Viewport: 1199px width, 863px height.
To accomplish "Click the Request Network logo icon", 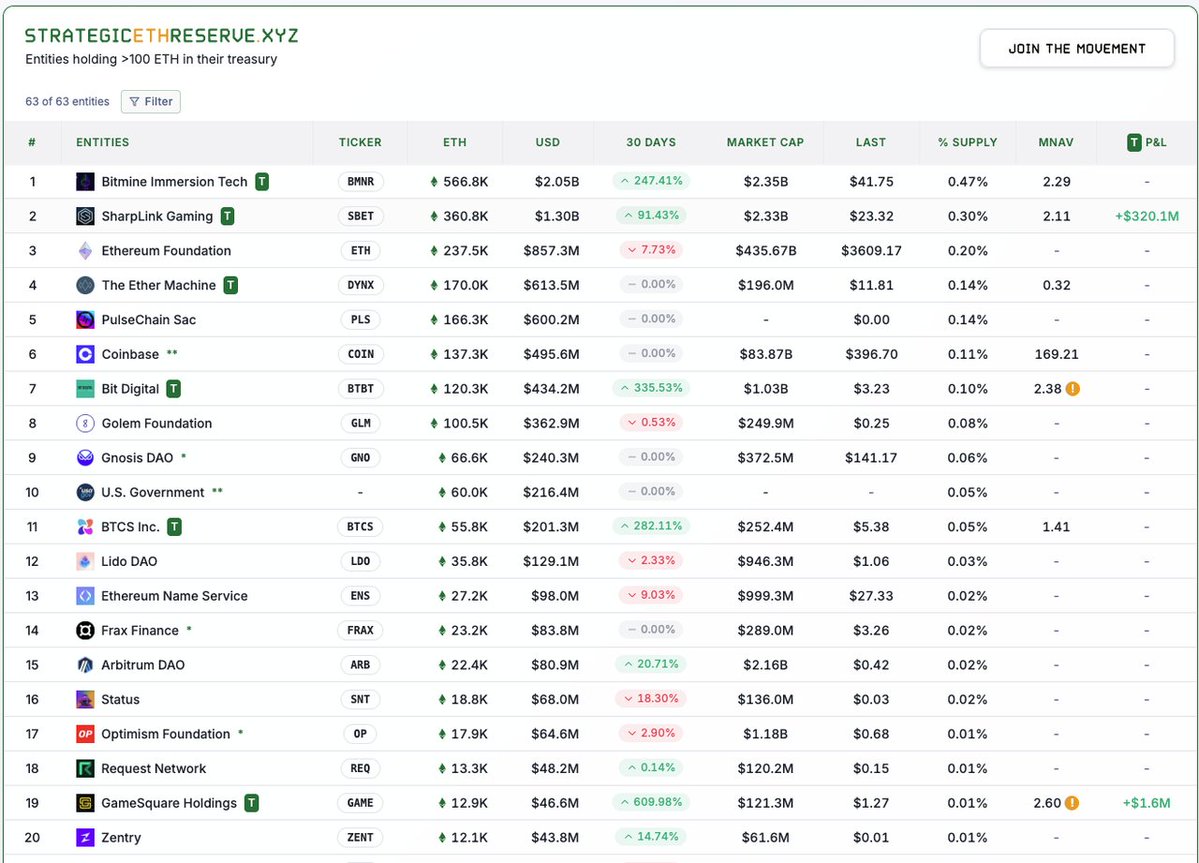I will (x=85, y=768).
